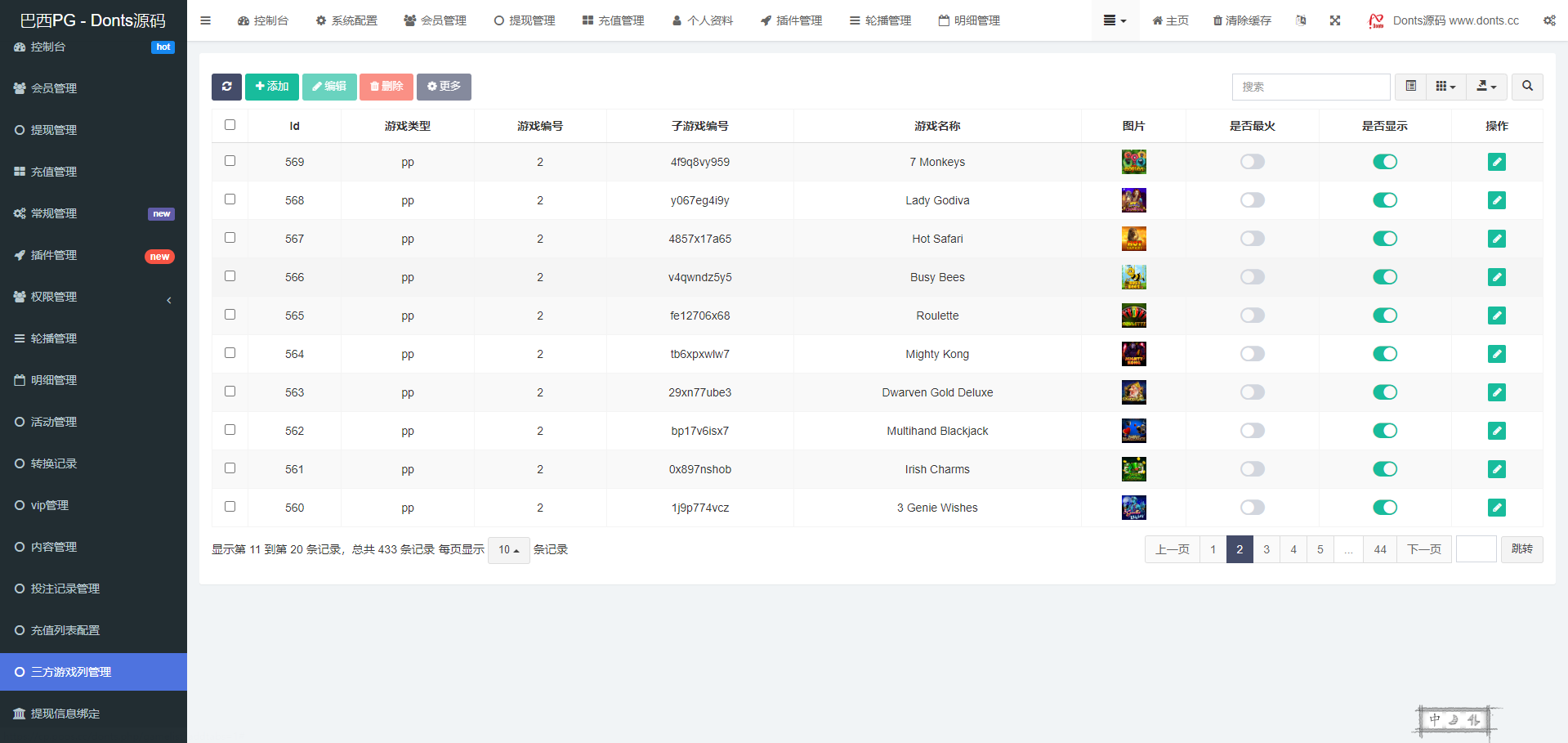This screenshot has width=1568, height=743.
Task: Go to the 主页 home link
Action: pos(1171,20)
